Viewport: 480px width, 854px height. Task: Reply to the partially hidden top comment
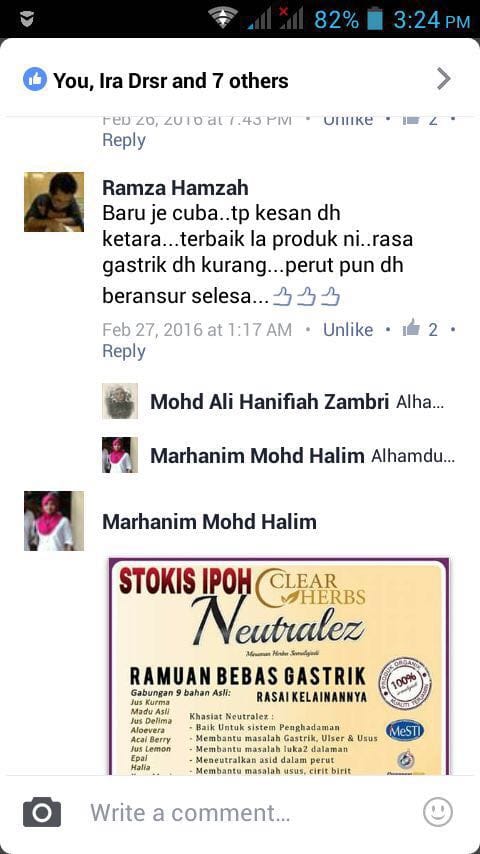(x=124, y=140)
